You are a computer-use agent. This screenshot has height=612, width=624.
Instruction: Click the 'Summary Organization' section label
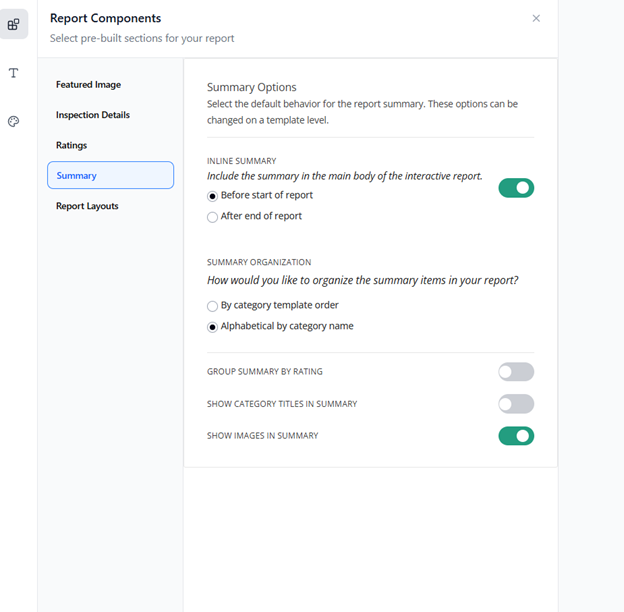258,262
